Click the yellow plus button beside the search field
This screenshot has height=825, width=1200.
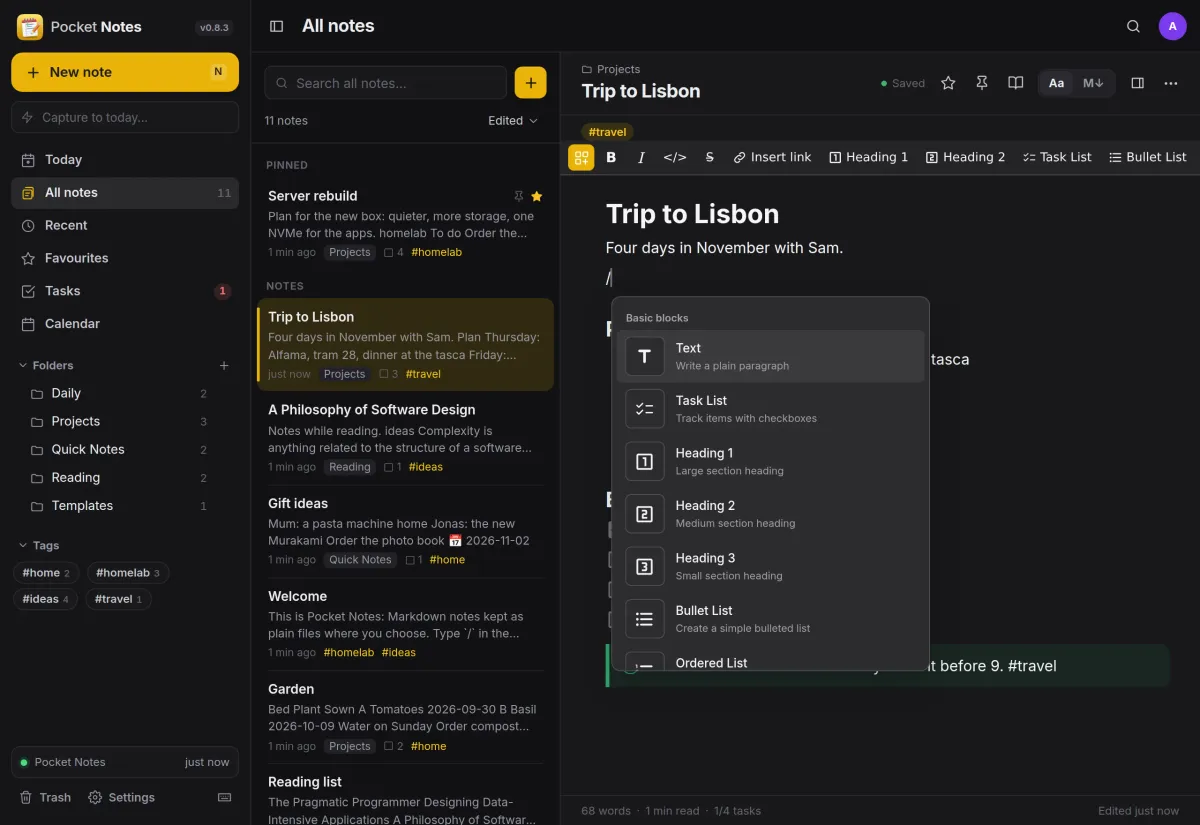click(531, 82)
